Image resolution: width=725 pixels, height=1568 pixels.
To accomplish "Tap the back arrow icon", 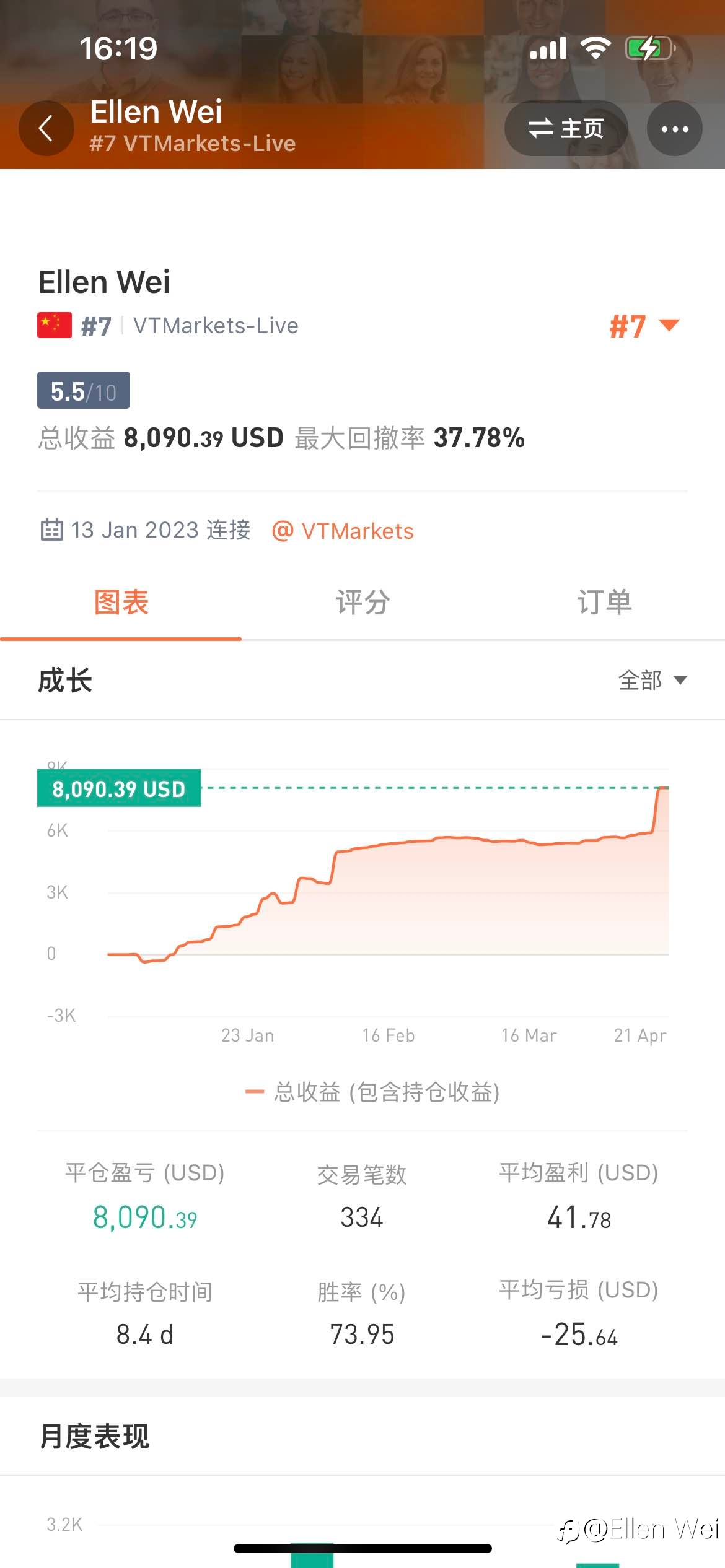I will 46,128.
